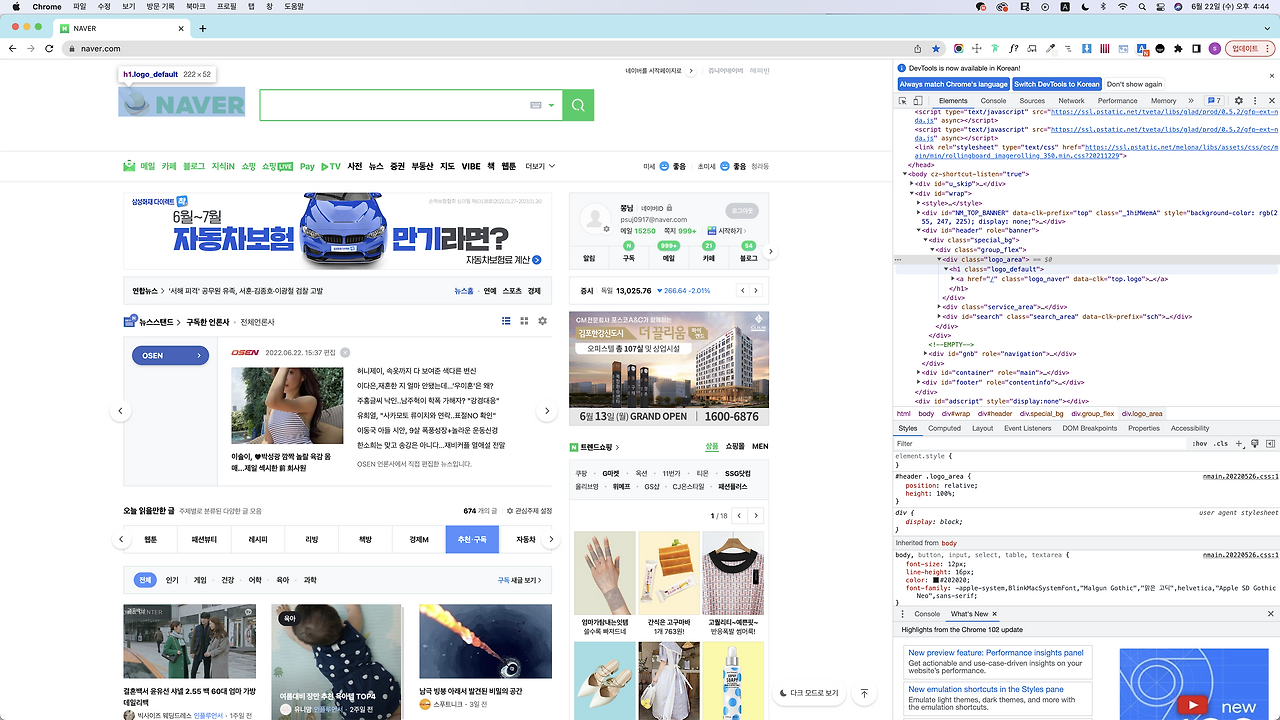Screen dimensions: 1280x720
Task: Click the Issues counter icon in DevTools
Action: coord(1213,100)
